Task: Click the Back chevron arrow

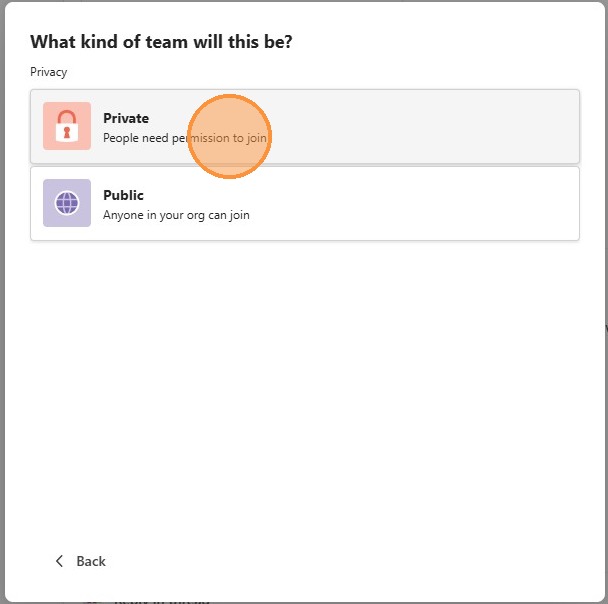Action: click(60, 561)
